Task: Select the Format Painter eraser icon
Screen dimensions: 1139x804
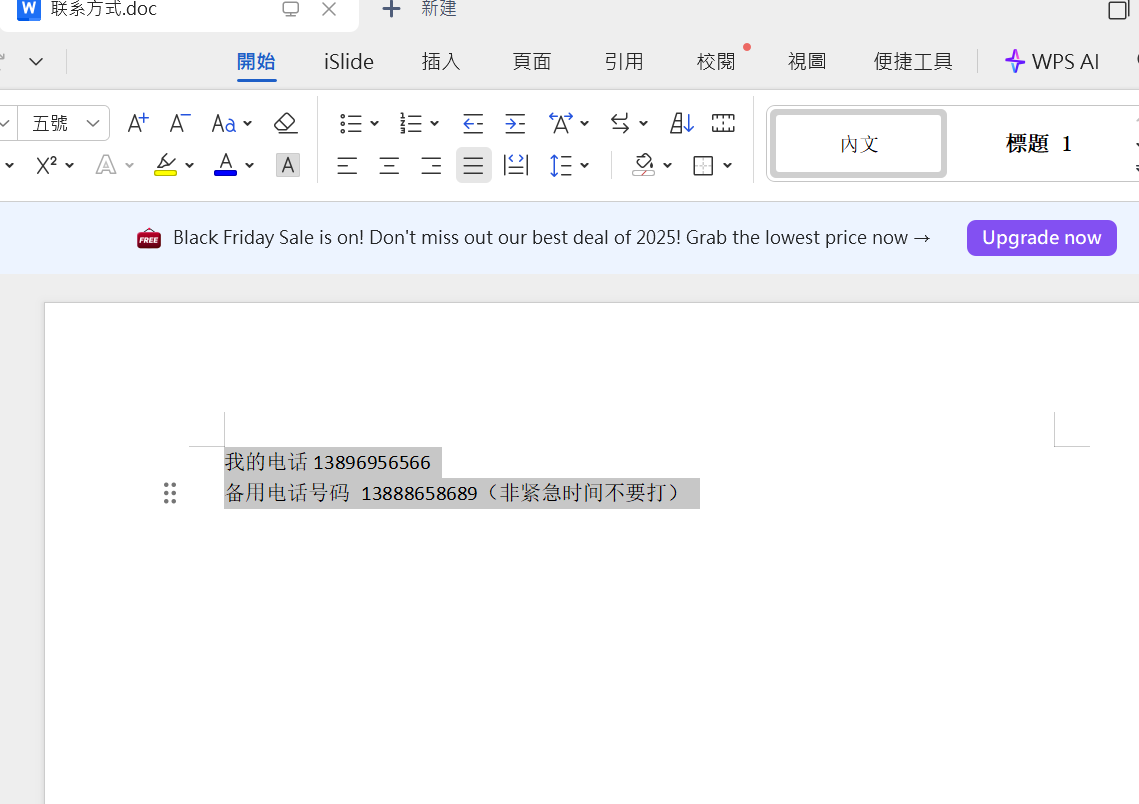Action: (x=285, y=122)
